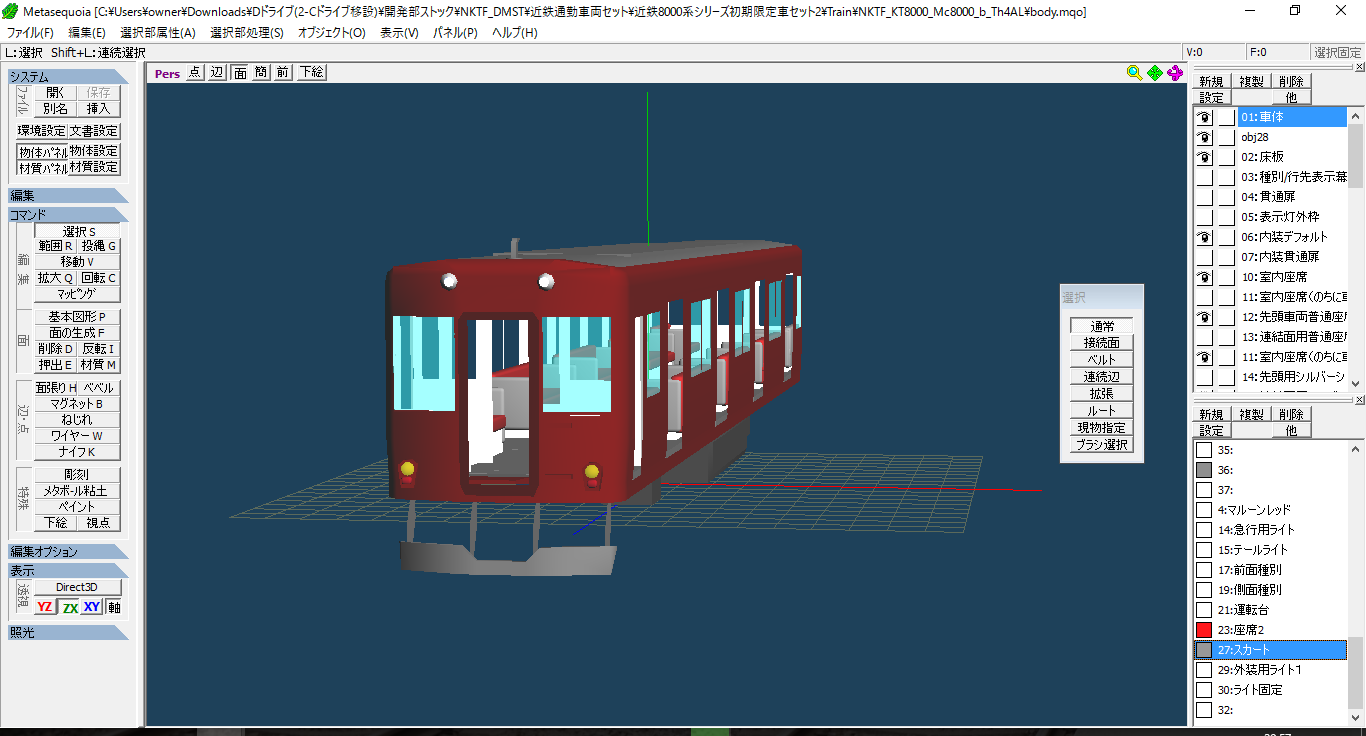Activate the magenta rotate view icon
The height and width of the screenshot is (736, 1366).
point(1175,73)
